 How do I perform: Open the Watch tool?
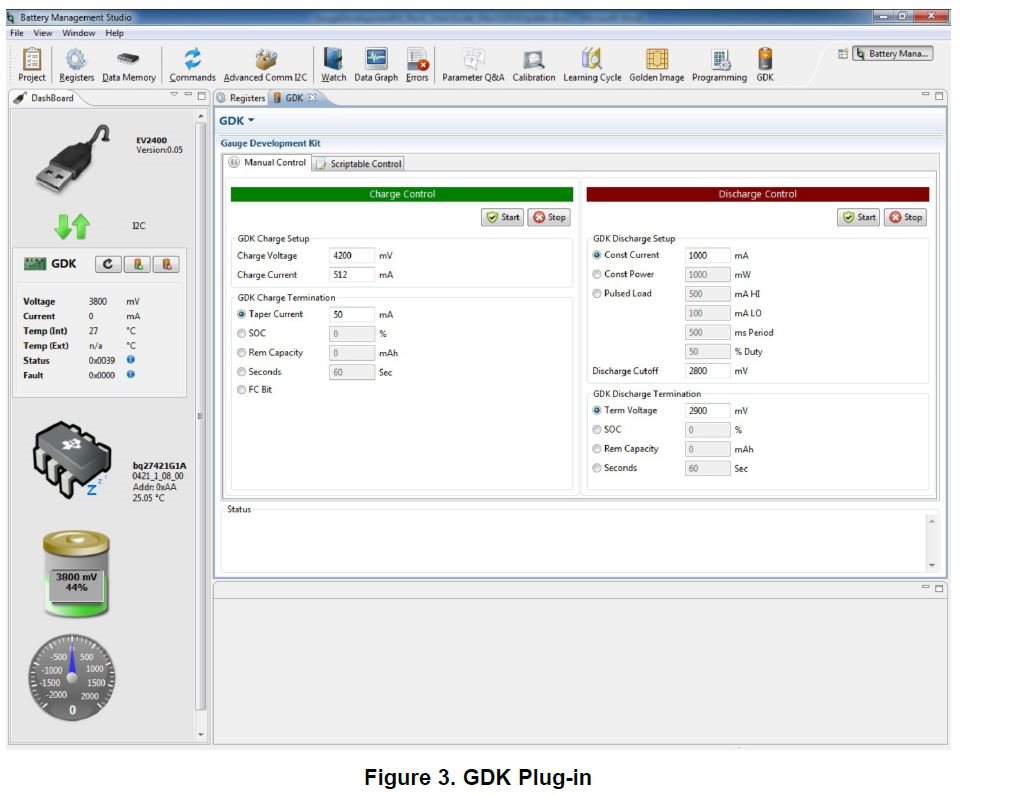coord(333,65)
